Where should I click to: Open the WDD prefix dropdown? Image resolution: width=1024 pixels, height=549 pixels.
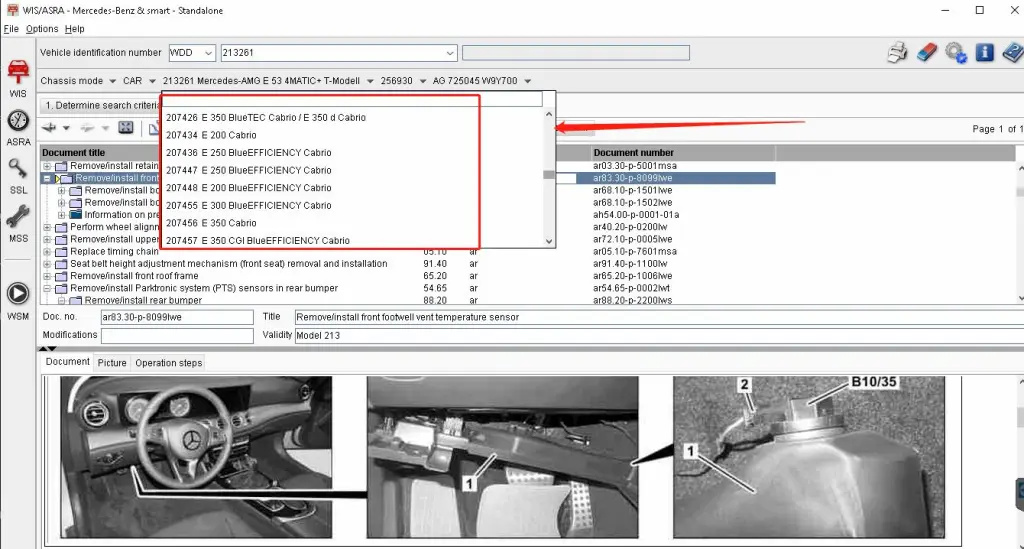coord(208,53)
